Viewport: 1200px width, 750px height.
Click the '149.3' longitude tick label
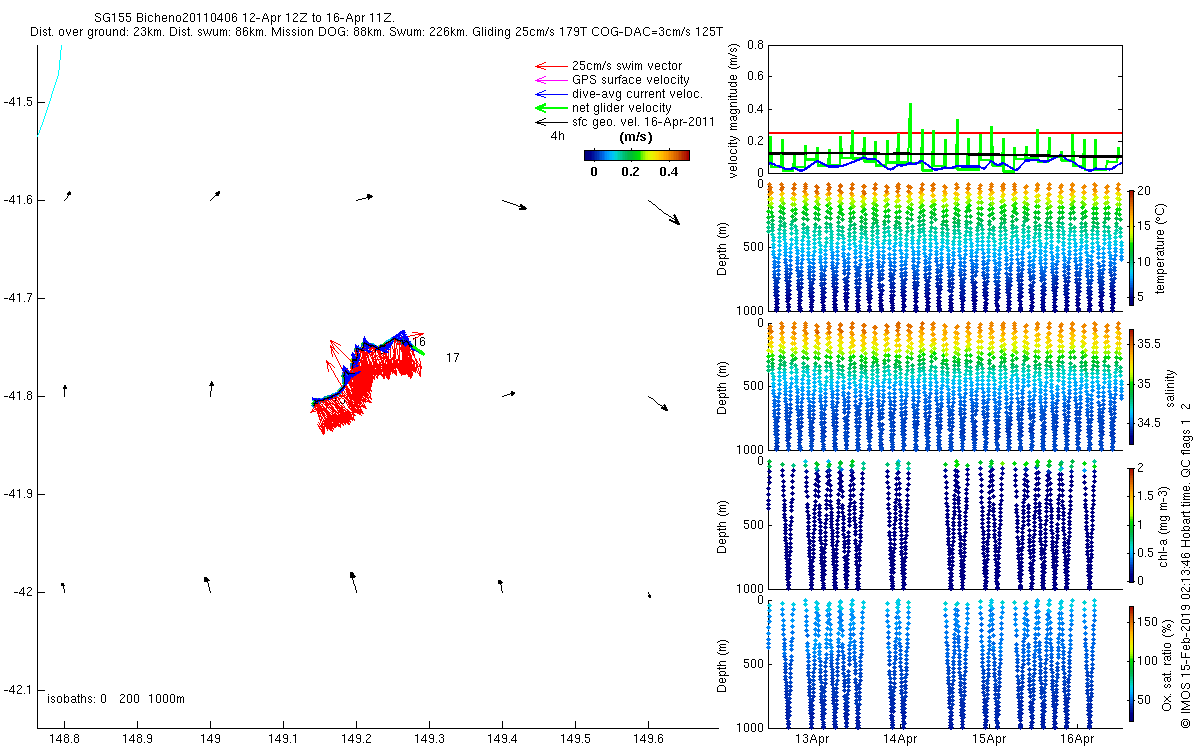[x=429, y=738]
